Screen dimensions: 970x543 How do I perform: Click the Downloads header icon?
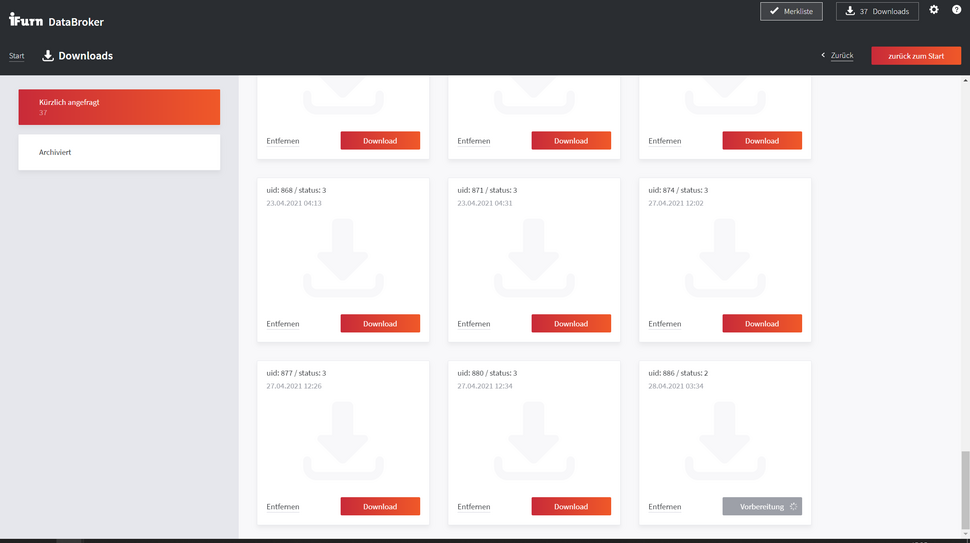tap(48, 56)
